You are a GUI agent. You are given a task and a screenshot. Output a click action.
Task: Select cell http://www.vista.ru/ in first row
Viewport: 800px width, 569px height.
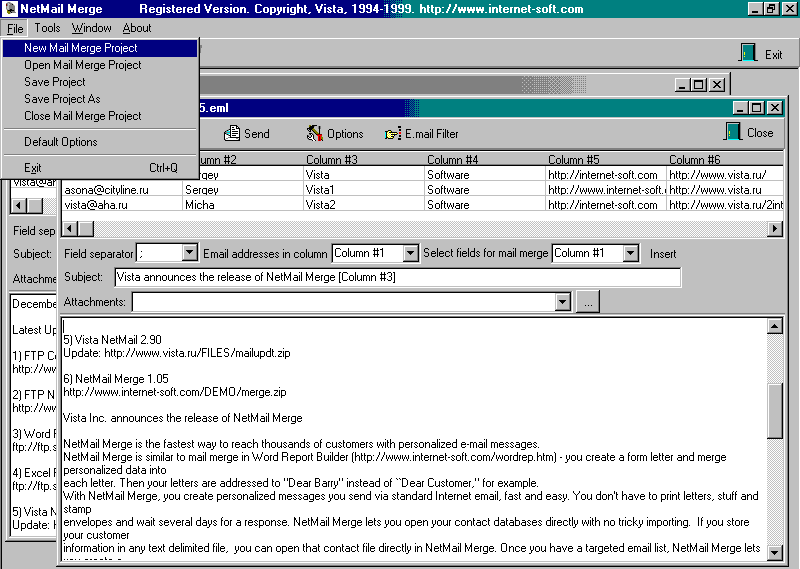tap(725, 175)
